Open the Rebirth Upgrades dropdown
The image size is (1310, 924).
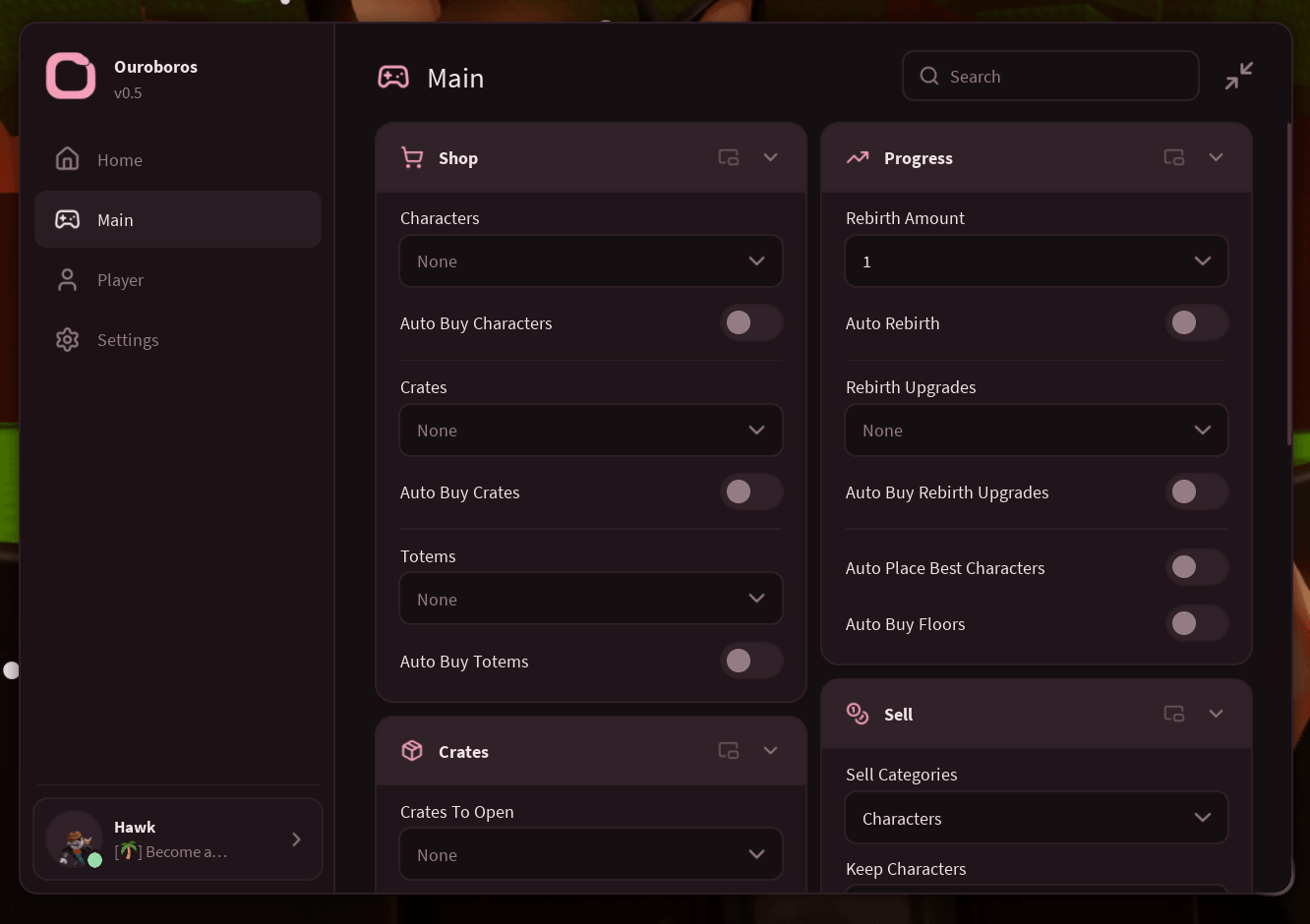(1037, 431)
